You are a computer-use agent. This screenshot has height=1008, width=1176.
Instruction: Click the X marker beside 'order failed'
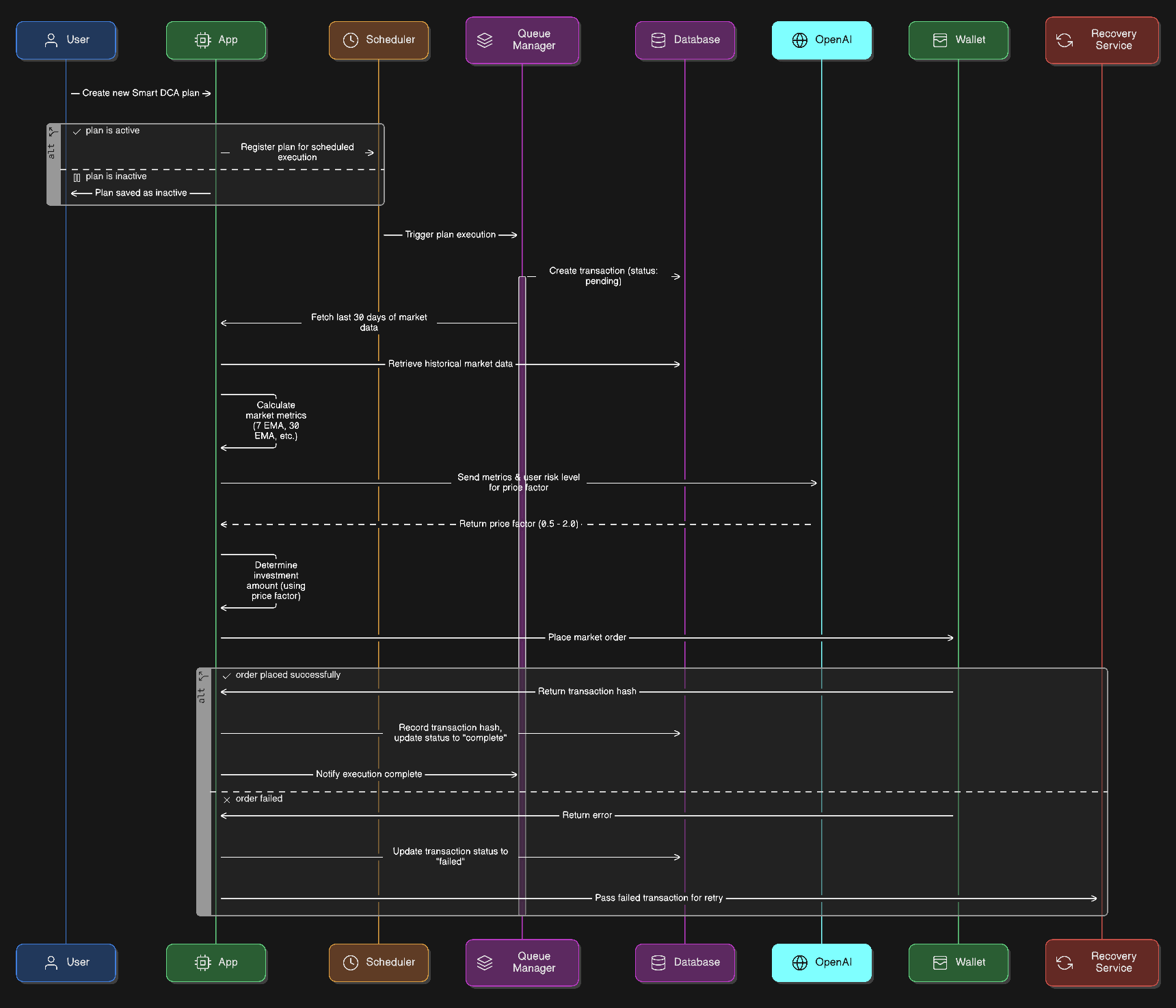[x=226, y=799]
